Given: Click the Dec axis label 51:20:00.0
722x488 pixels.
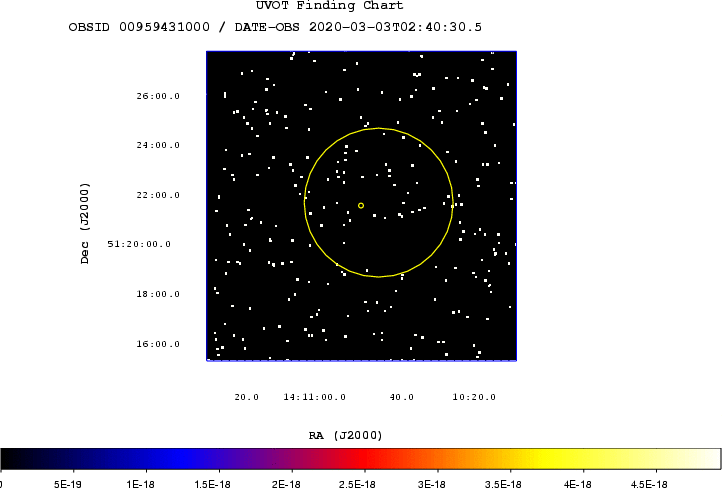Looking at the screenshot, I should click(x=139, y=244).
